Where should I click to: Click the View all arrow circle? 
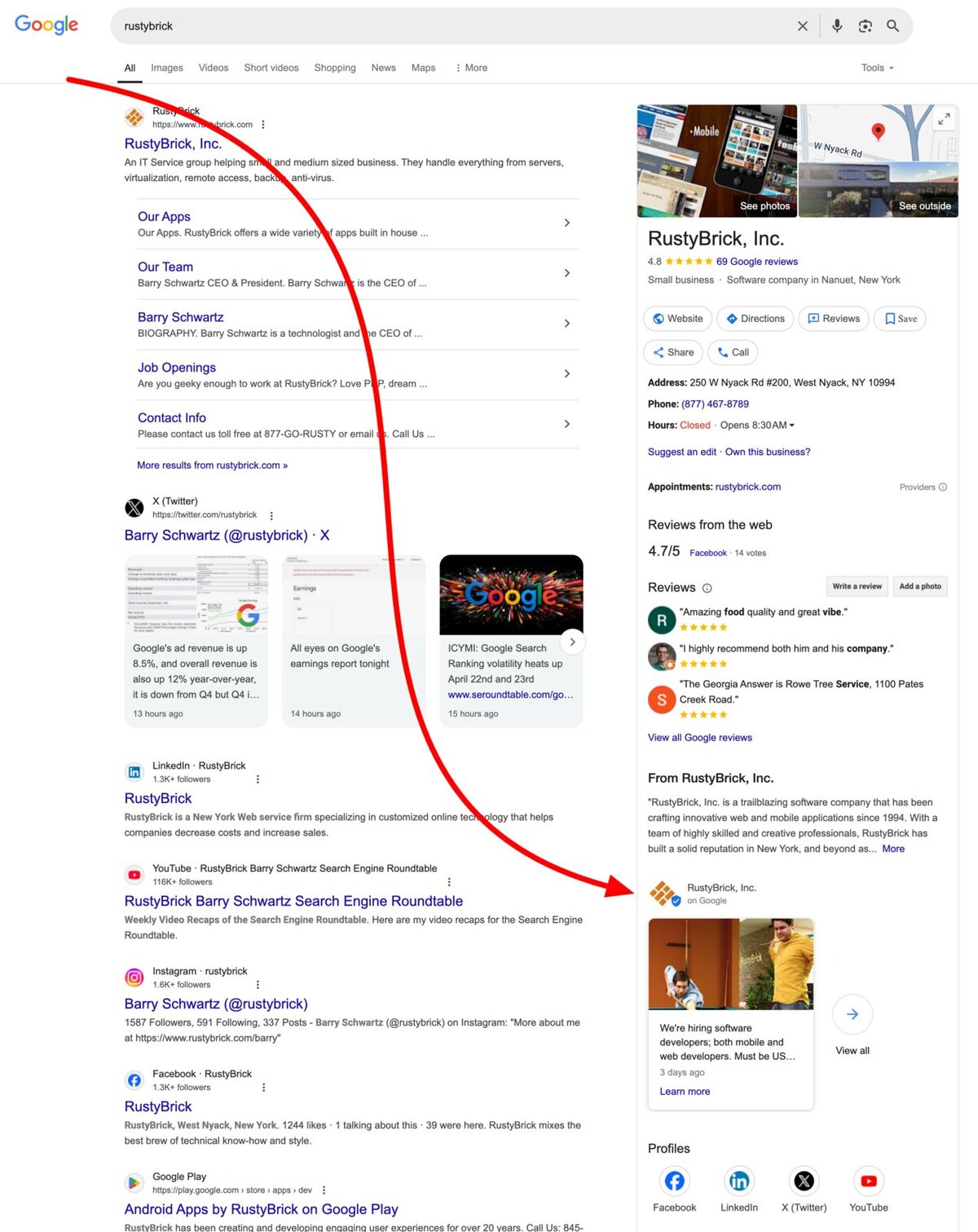852,1014
